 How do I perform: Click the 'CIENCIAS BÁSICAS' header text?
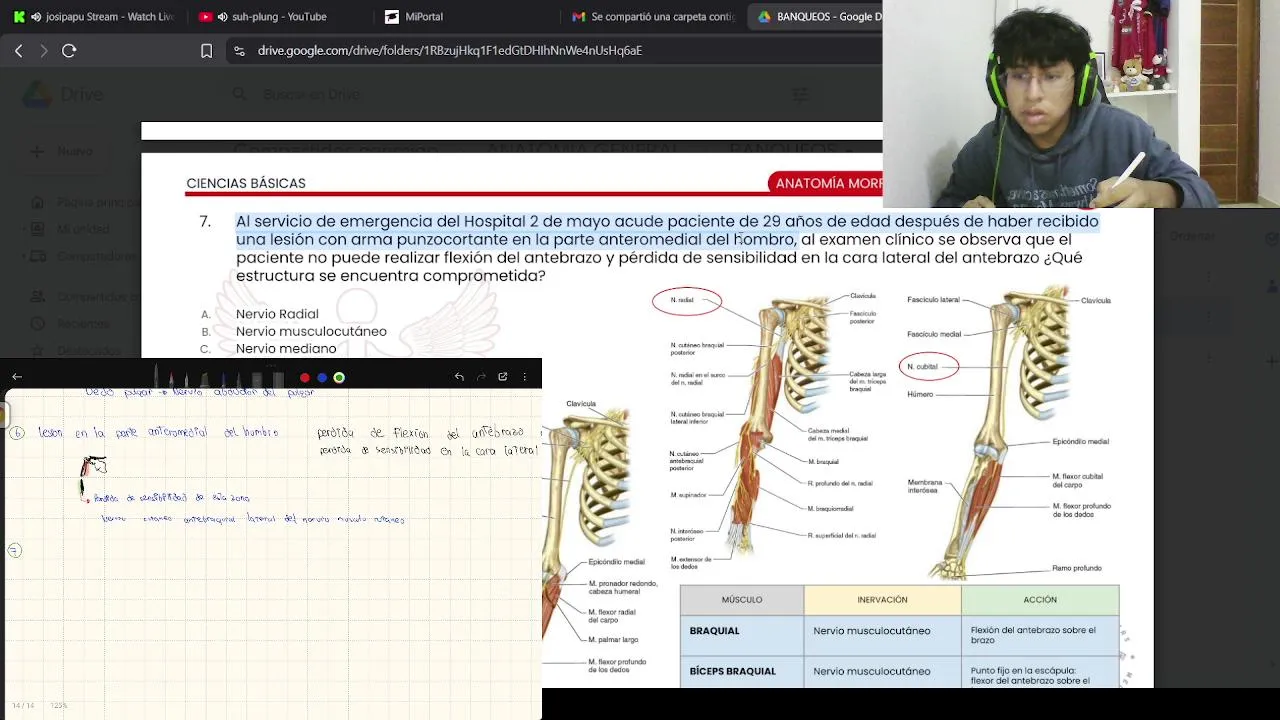point(246,183)
